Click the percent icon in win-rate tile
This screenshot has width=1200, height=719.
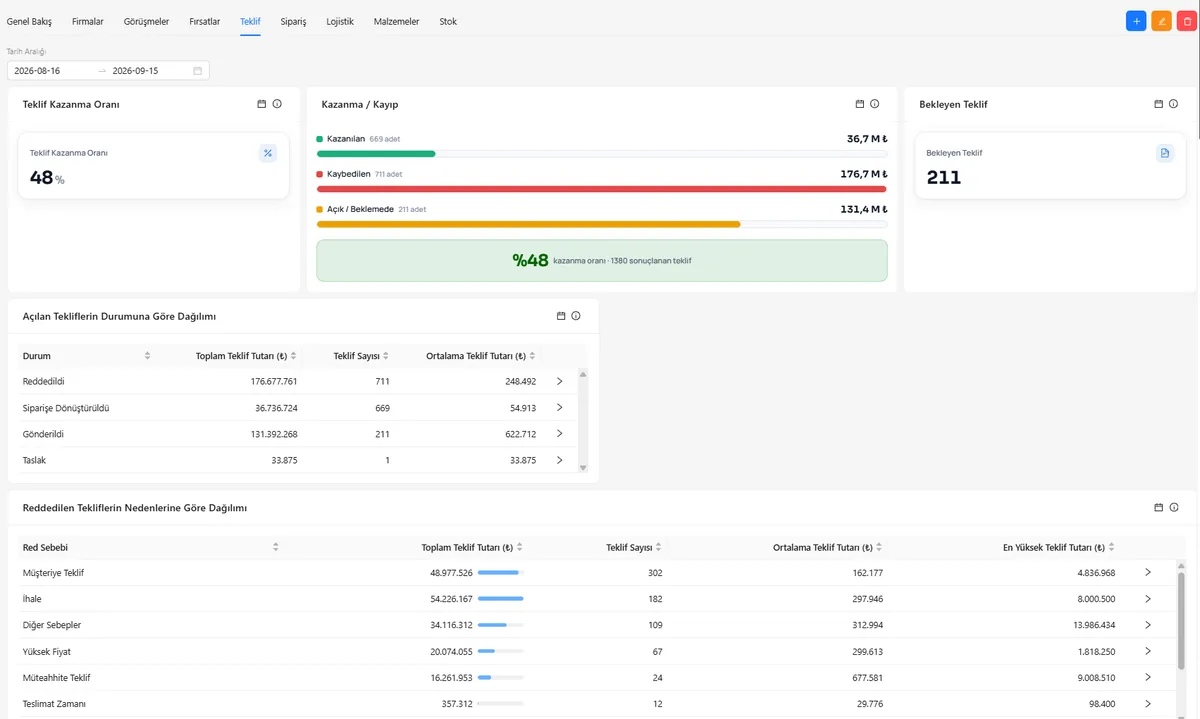(268, 153)
